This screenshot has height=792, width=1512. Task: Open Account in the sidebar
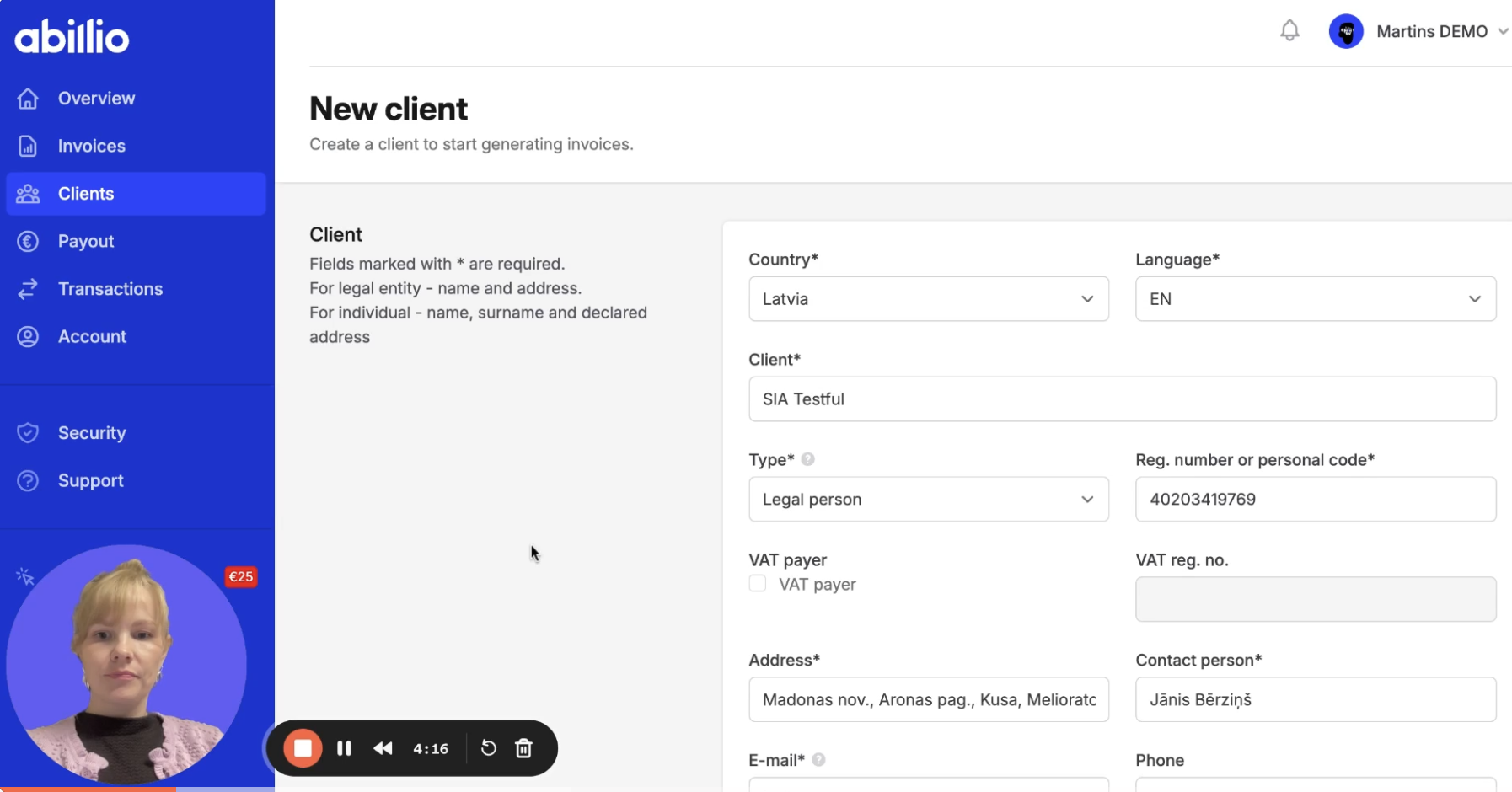[92, 337]
